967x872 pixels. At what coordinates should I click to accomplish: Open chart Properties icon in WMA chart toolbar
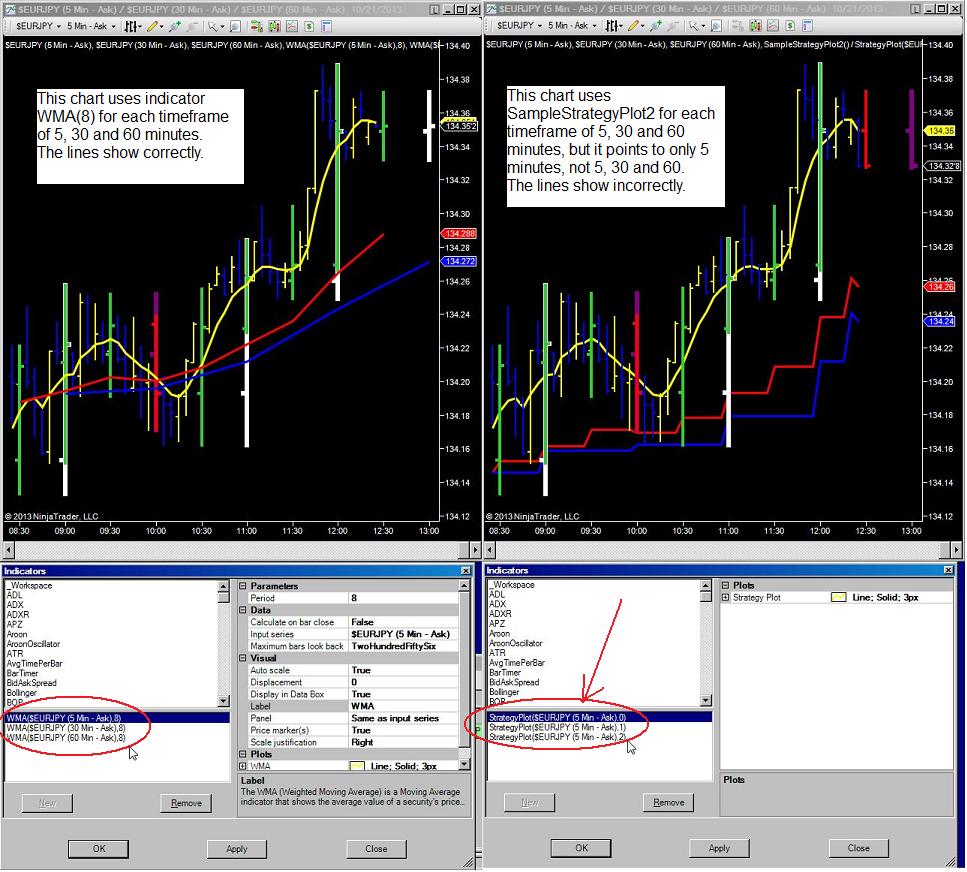326,27
